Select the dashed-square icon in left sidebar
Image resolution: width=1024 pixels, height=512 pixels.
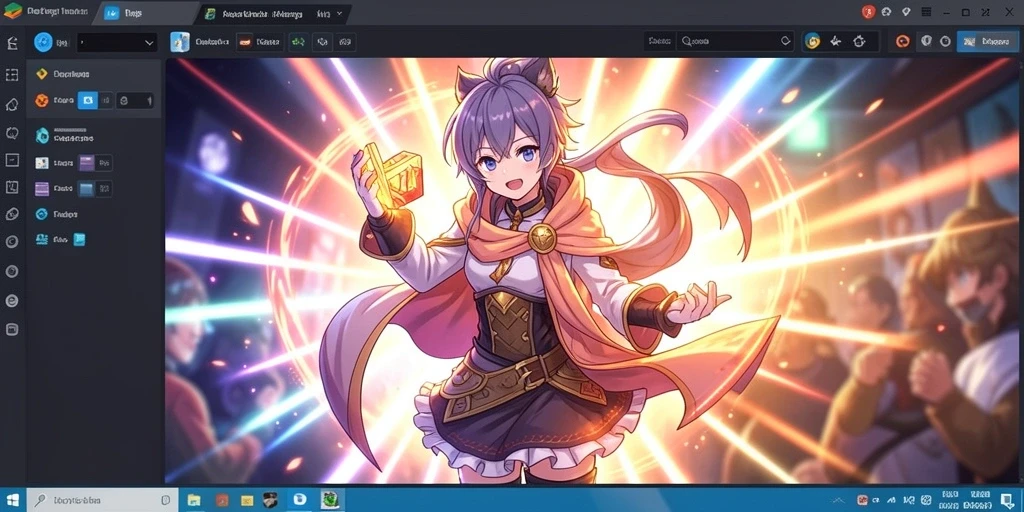coord(12,74)
